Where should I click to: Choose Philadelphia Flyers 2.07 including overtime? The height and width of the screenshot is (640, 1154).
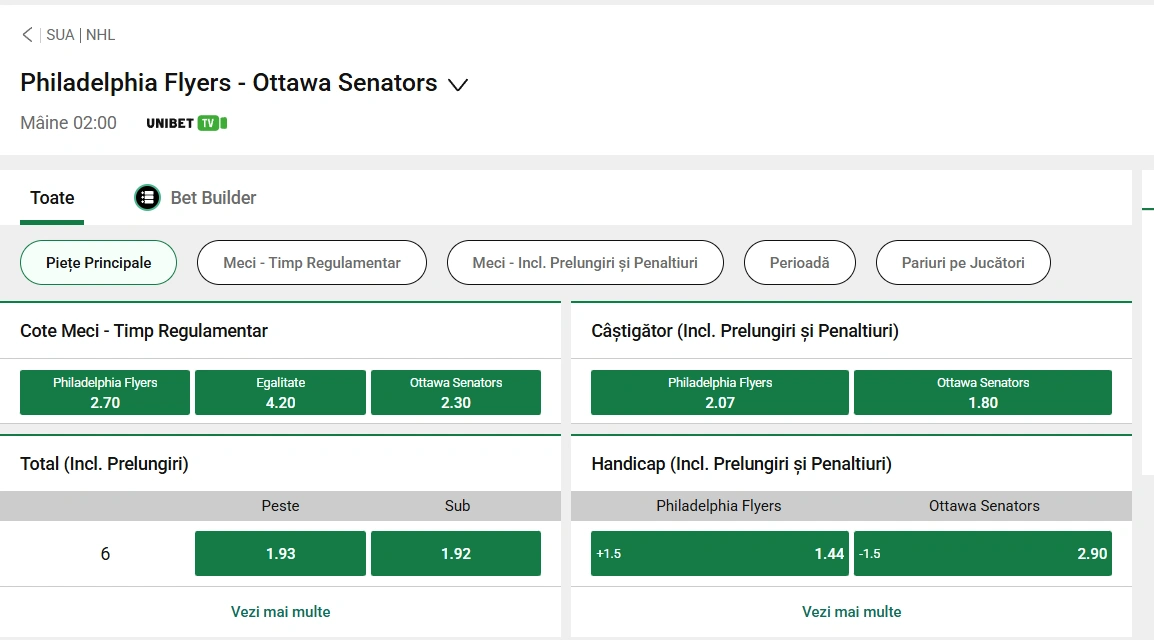[719, 392]
